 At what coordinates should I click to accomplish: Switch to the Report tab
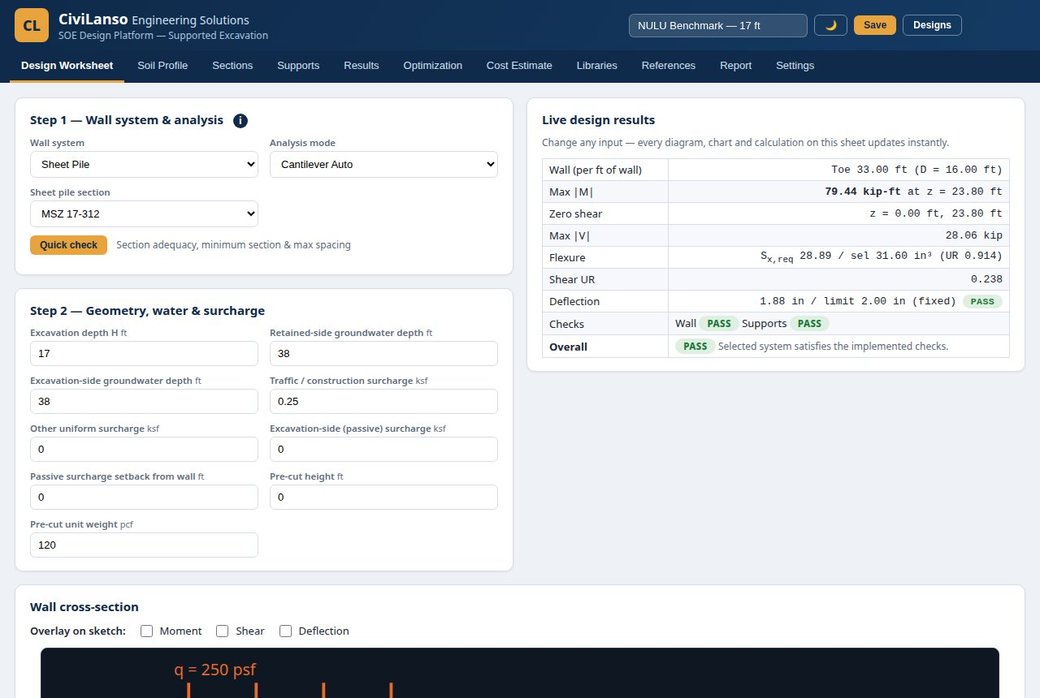point(736,66)
